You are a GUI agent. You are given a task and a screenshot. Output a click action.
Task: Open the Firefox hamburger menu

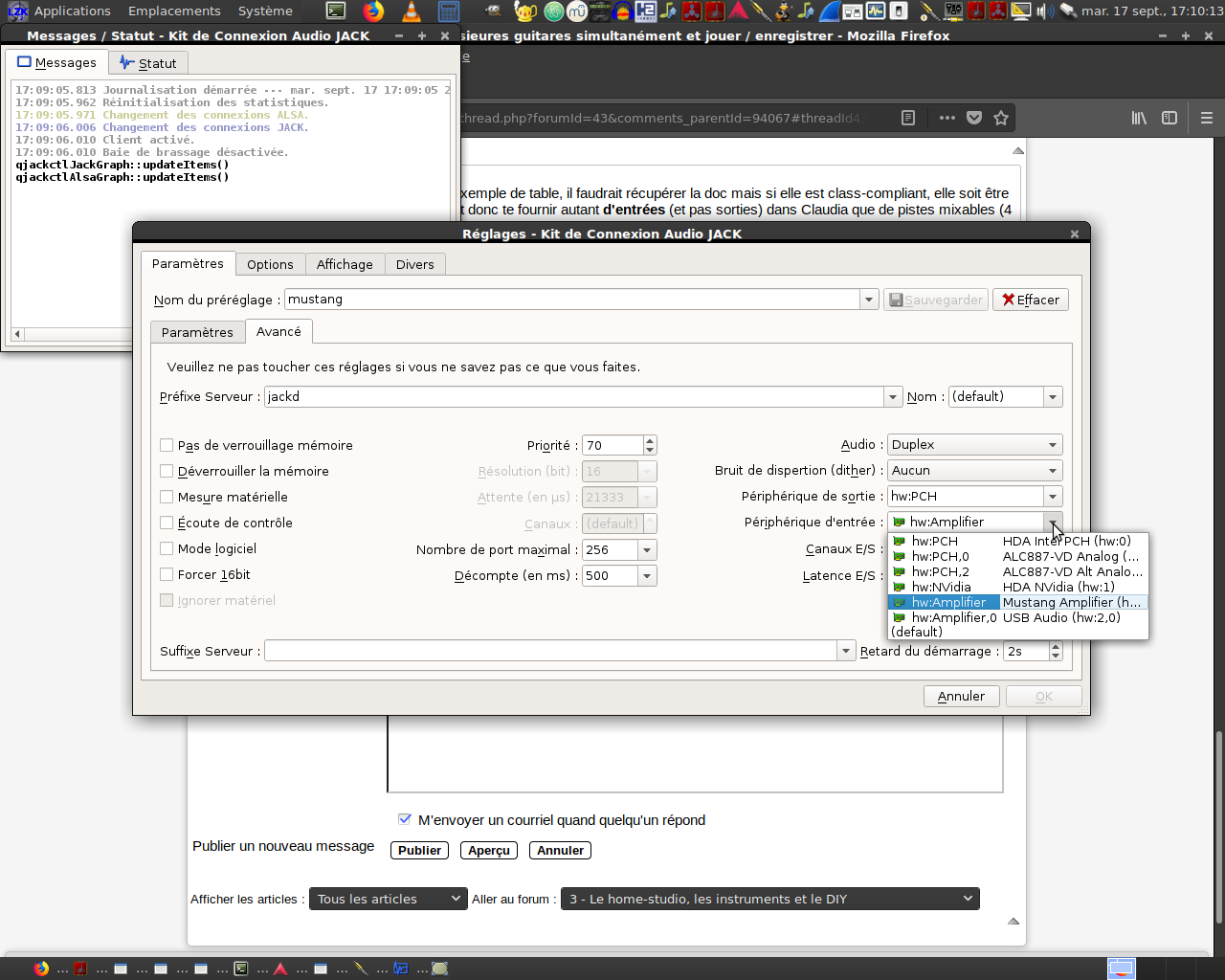pyautogui.click(x=1207, y=118)
